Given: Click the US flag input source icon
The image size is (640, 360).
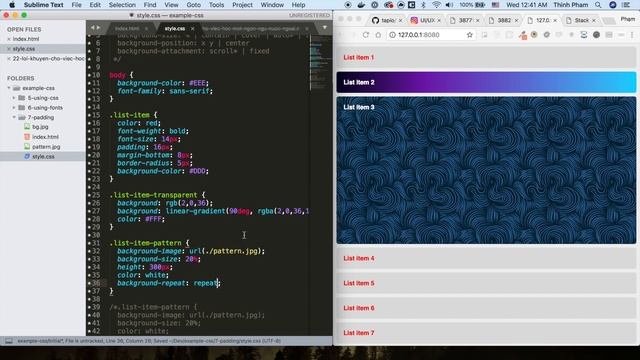Looking at the screenshot, I should tap(496, 5).
